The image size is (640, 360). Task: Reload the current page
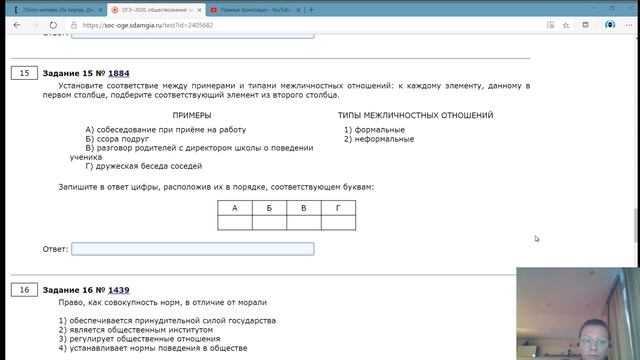click(x=53, y=25)
